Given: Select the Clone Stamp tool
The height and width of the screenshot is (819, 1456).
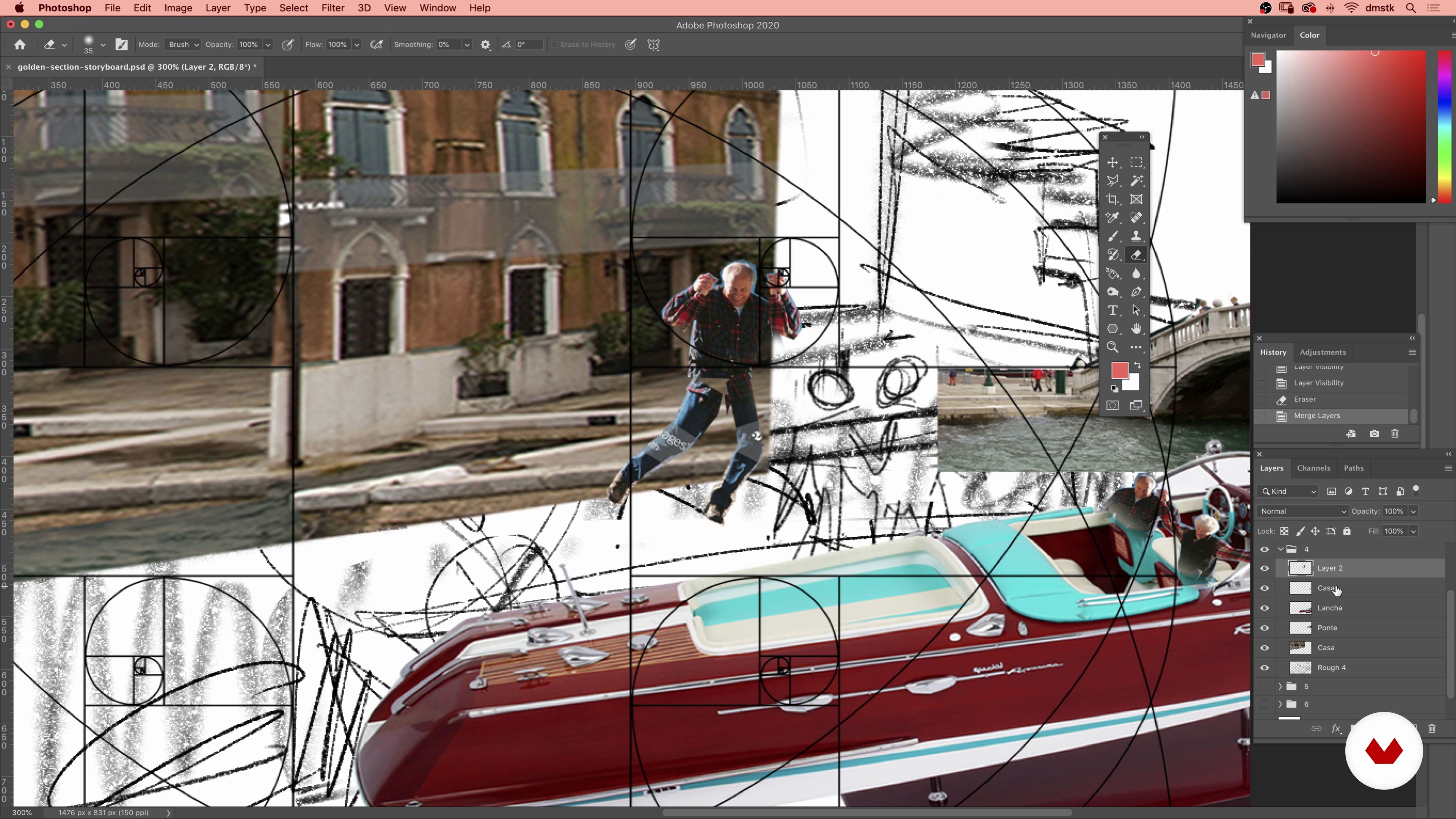Looking at the screenshot, I should (1136, 236).
